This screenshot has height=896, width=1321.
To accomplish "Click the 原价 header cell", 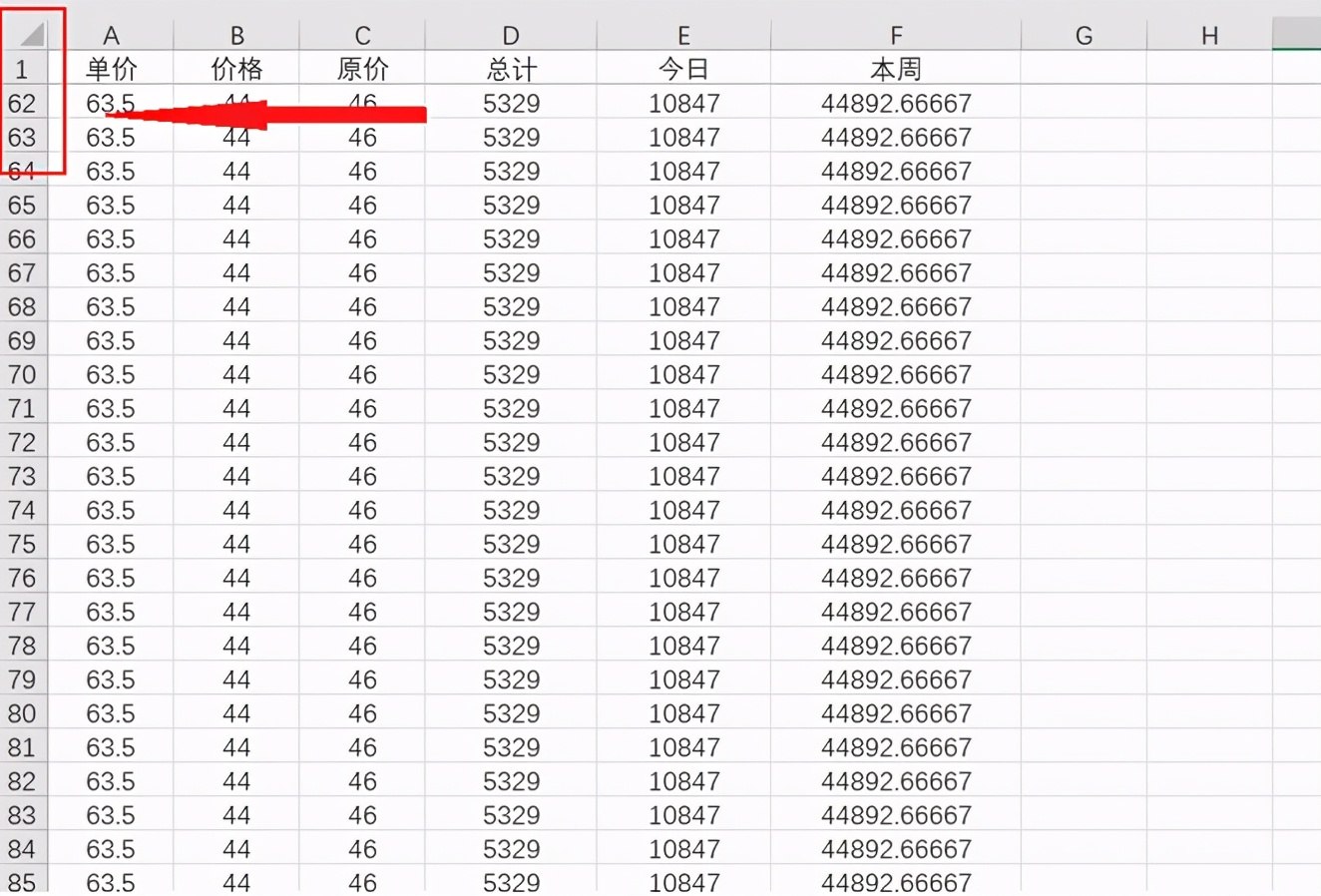I will (362, 68).
